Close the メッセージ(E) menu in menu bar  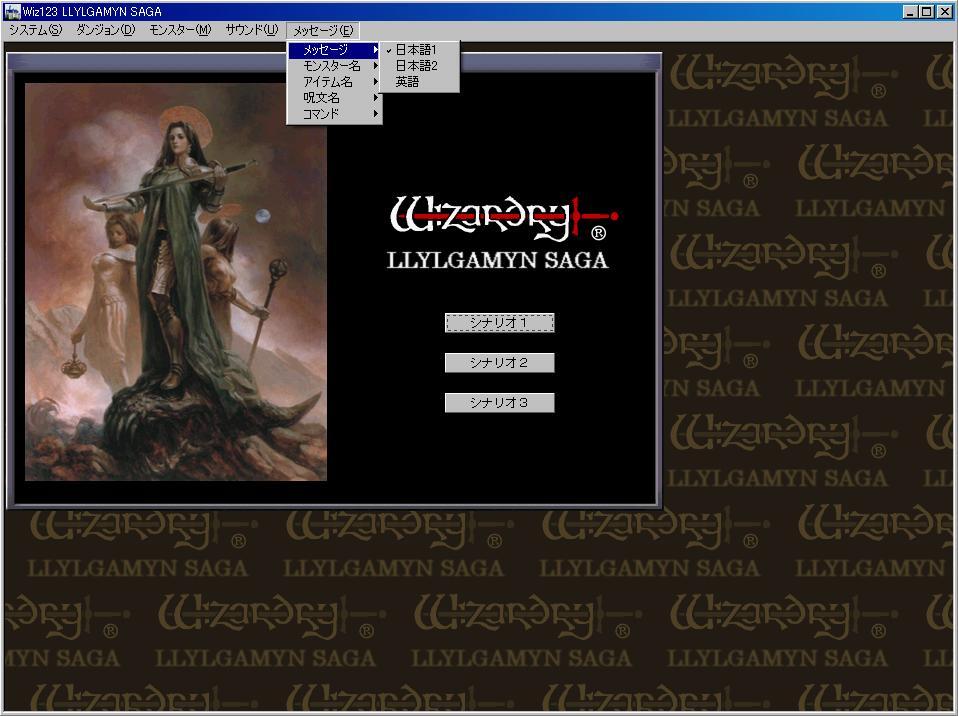[323, 31]
